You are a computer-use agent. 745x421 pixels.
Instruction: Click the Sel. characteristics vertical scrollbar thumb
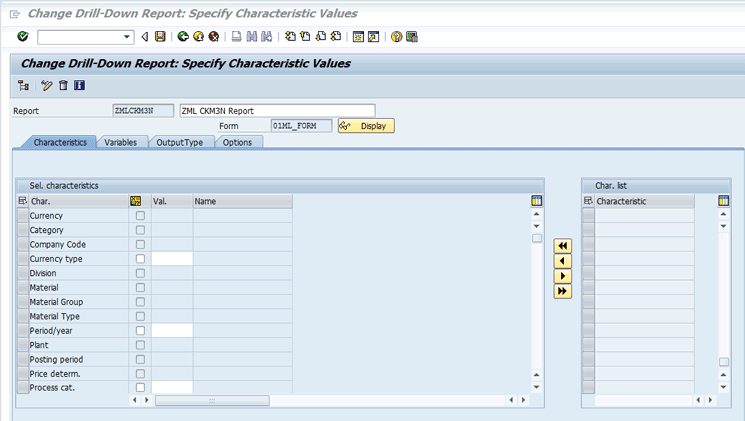[536, 238]
